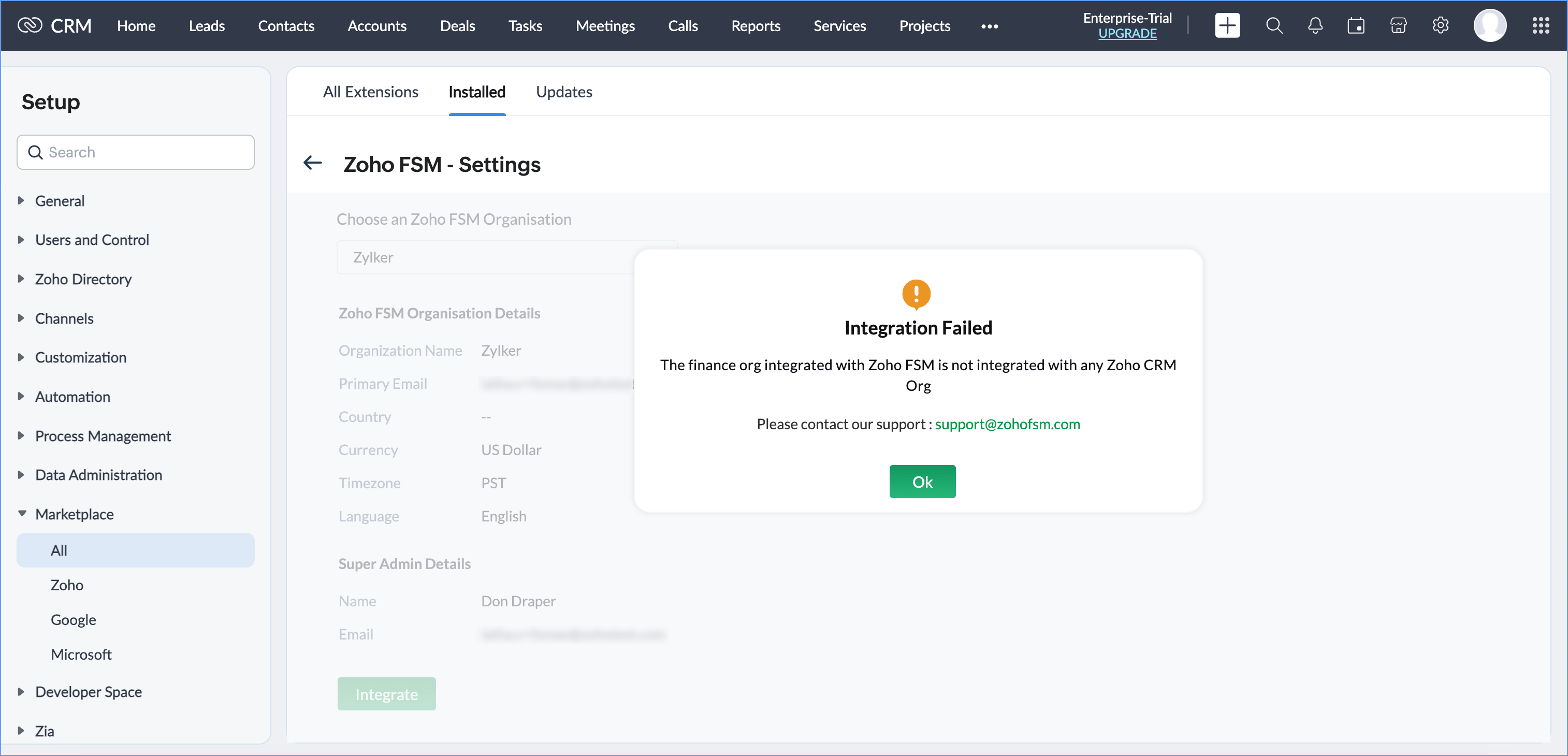Open the calendar icon in top bar
This screenshot has width=1568, height=756.
1356,25
